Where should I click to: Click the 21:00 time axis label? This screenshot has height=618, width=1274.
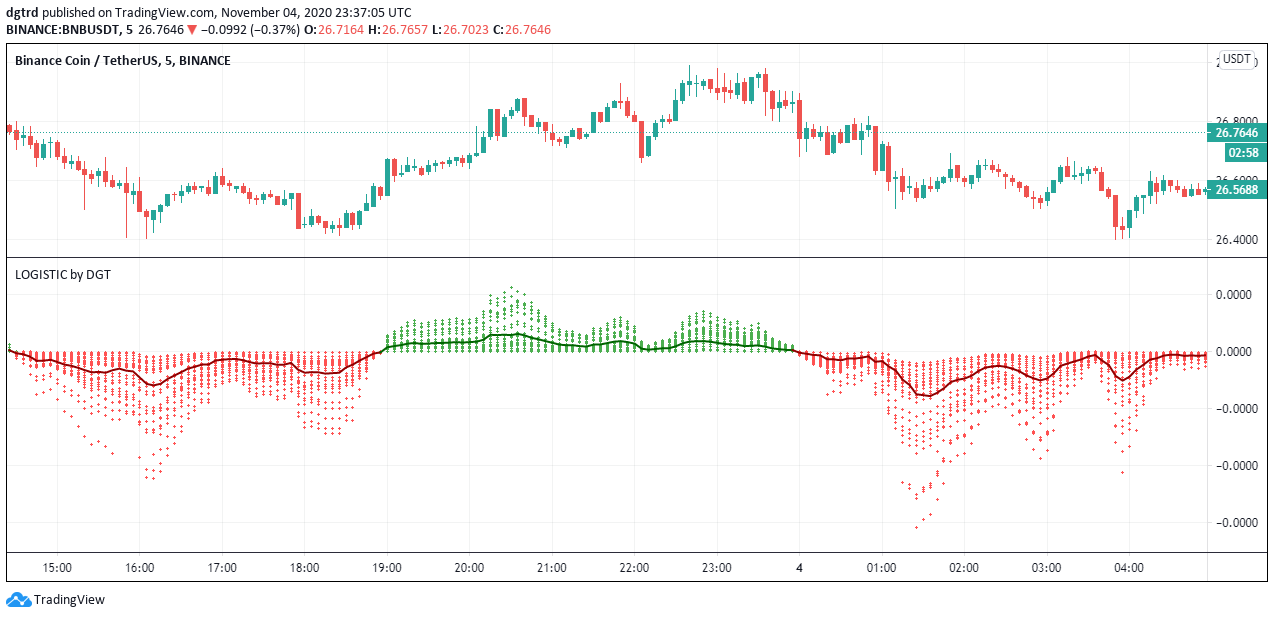tap(552, 568)
